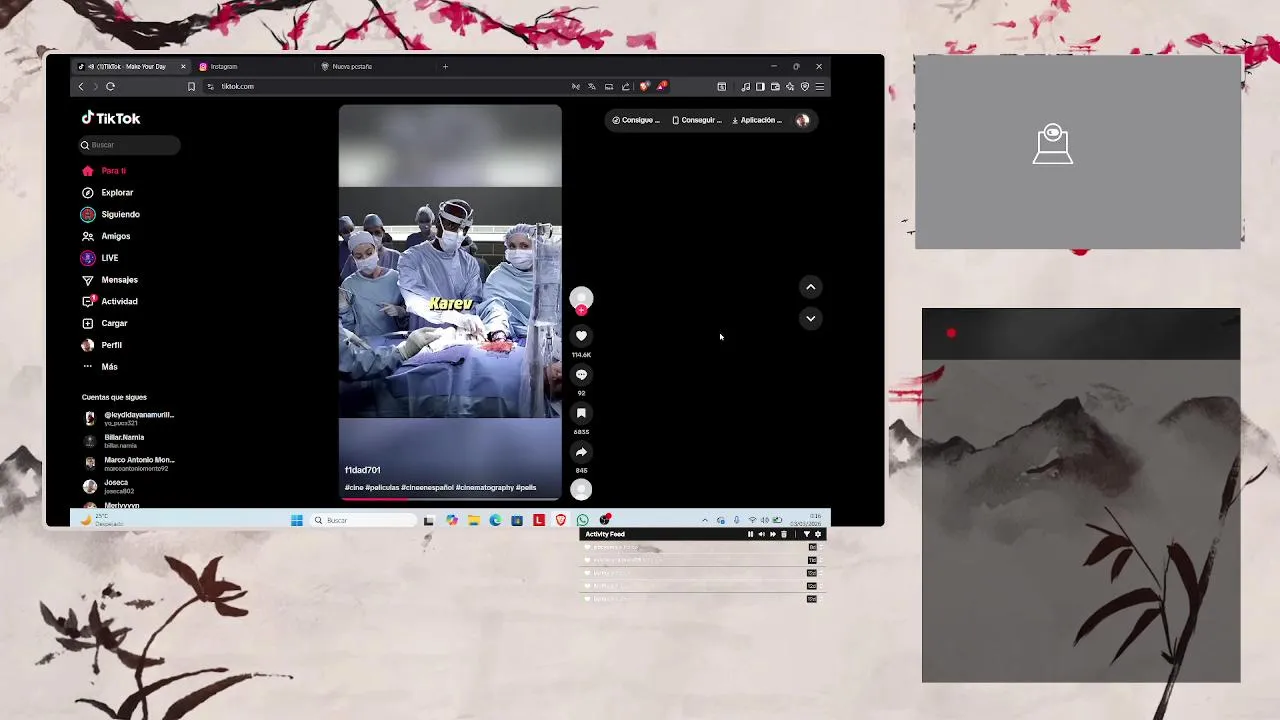Open WhatsApp from the taskbar

click(x=583, y=520)
